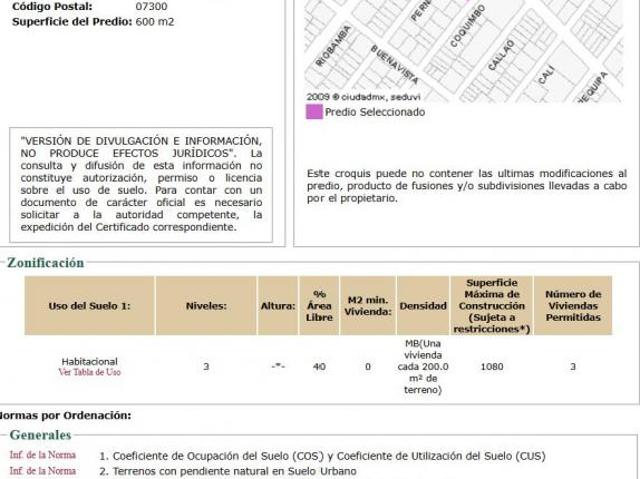Click the purple Predio Seleccionado legend swatch
Image resolution: width=640 pixels, height=479 pixels.
point(314,112)
